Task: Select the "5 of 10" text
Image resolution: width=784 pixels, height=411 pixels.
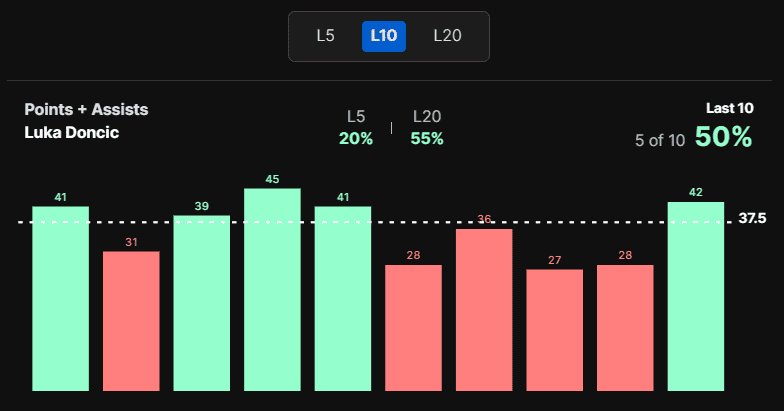Action: coord(660,140)
